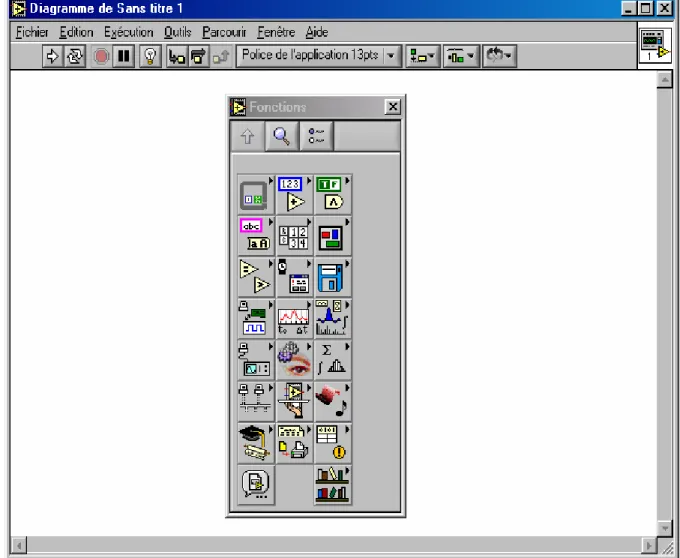Click the magnifier search button in Fonctions palette
The image size is (680, 558).
281,137
